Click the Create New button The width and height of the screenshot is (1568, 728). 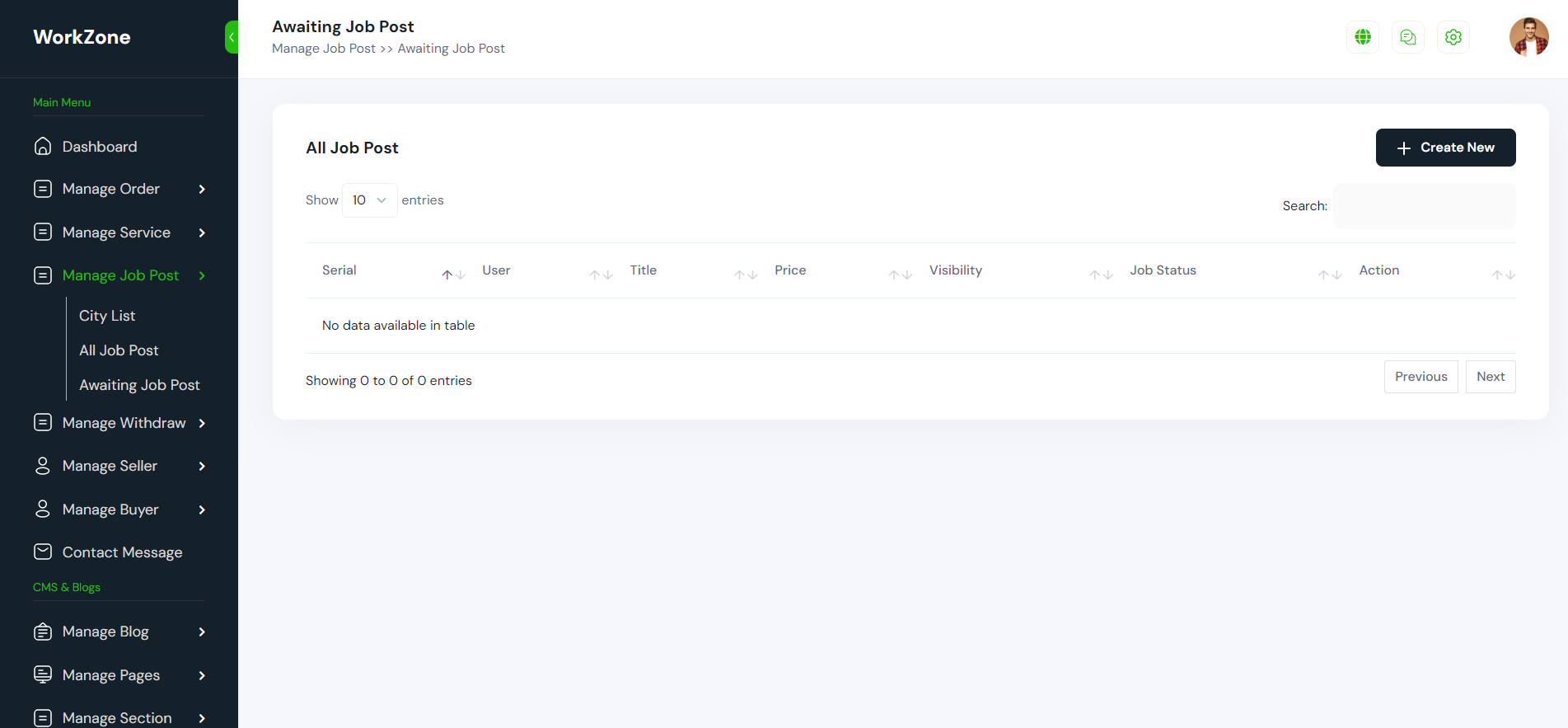tap(1445, 148)
